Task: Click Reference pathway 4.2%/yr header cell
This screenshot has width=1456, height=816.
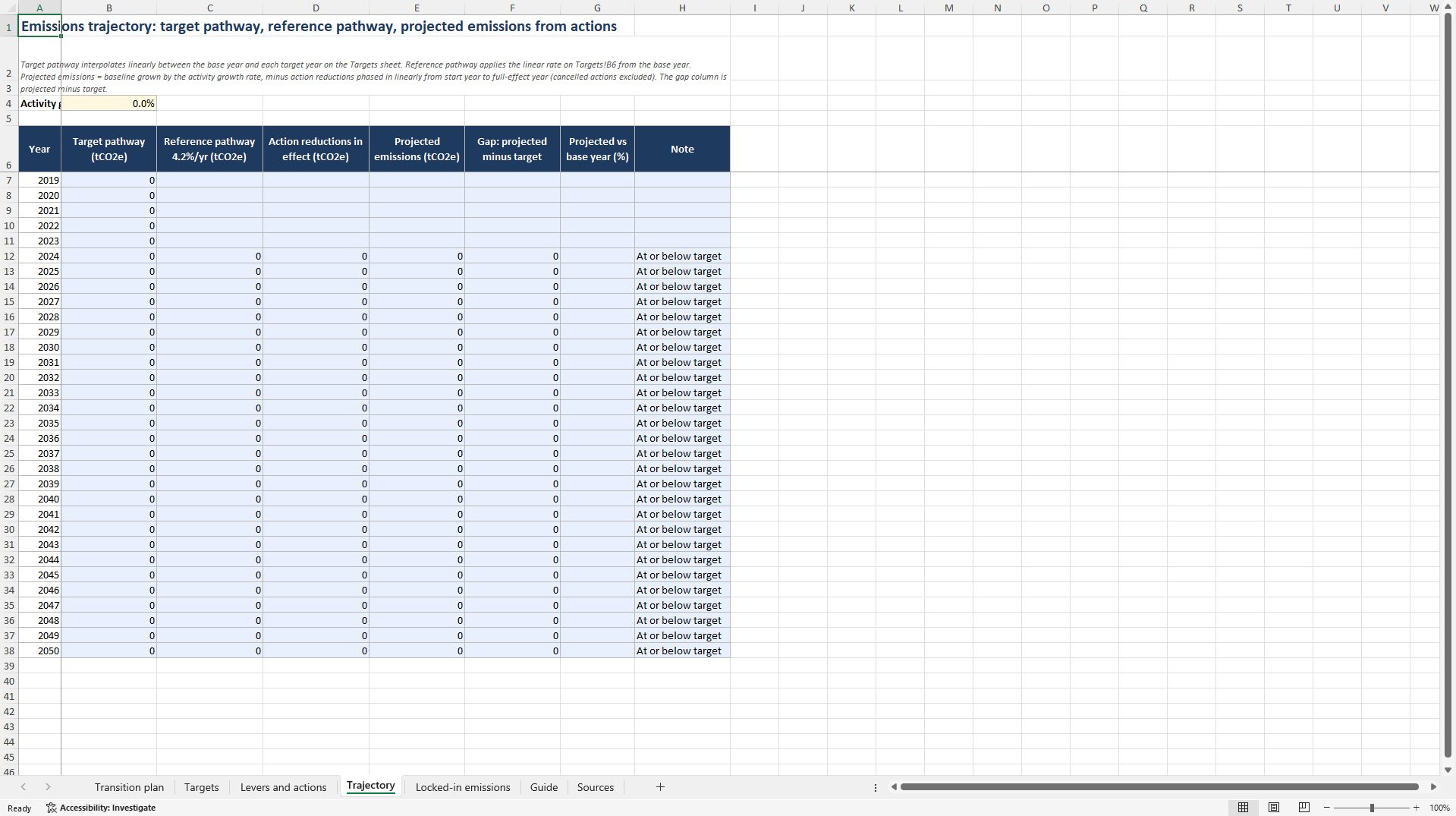Action: click(209, 149)
